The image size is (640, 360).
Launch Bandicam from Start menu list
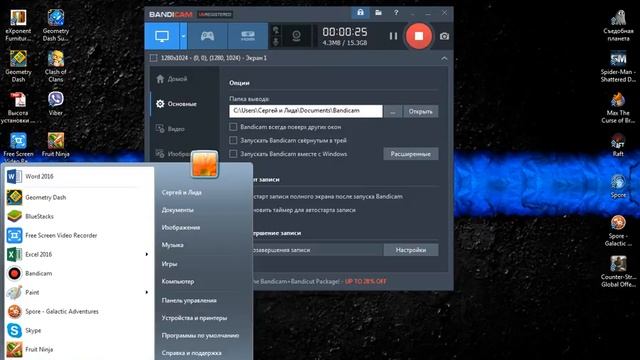tap(79, 273)
